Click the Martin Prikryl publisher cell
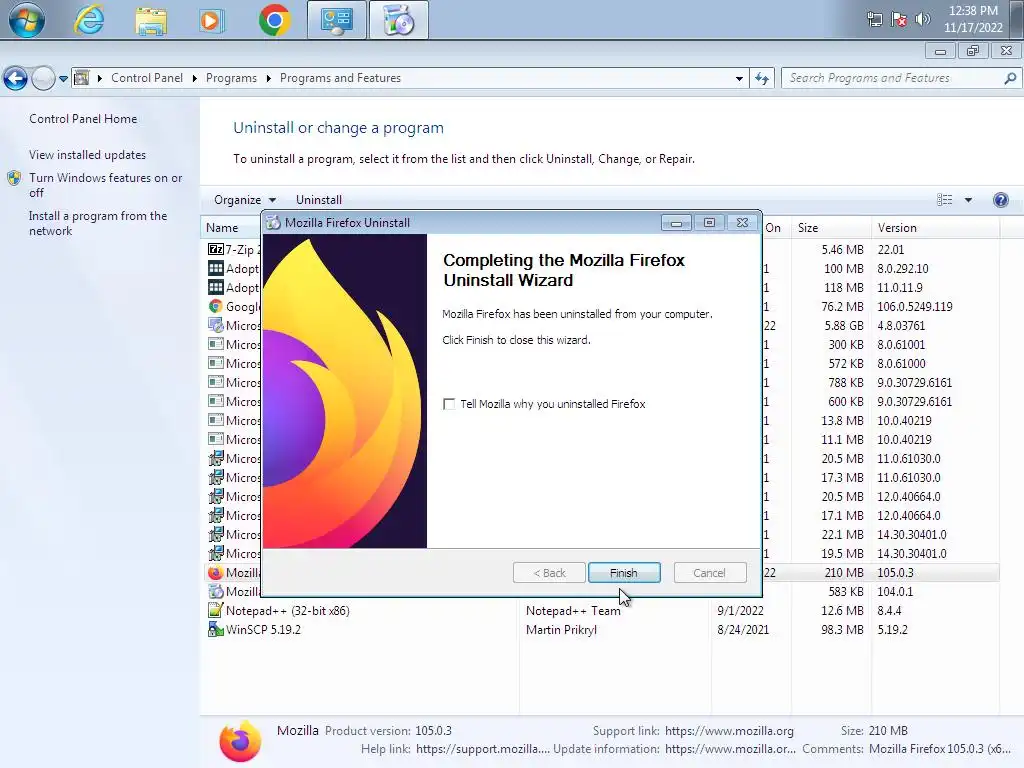This screenshot has width=1024, height=768. (561, 630)
